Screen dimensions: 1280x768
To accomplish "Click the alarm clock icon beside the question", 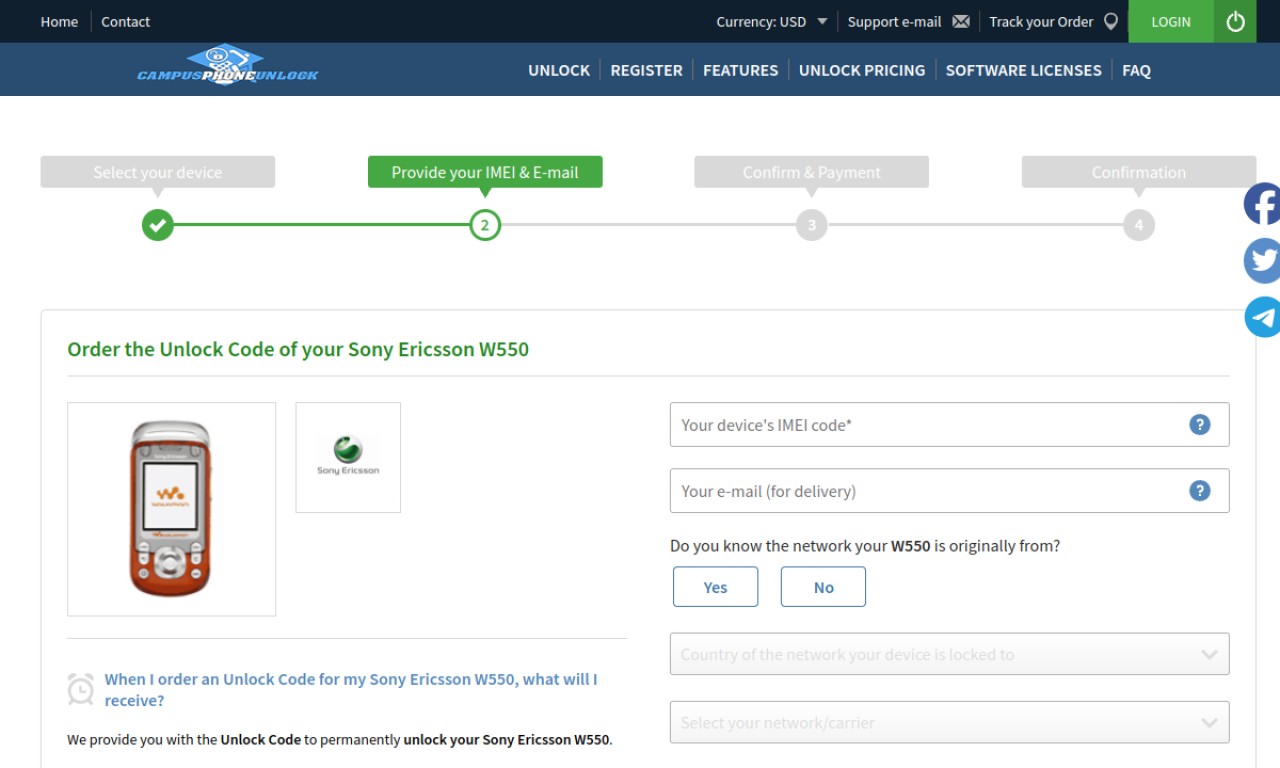I will pos(81,689).
